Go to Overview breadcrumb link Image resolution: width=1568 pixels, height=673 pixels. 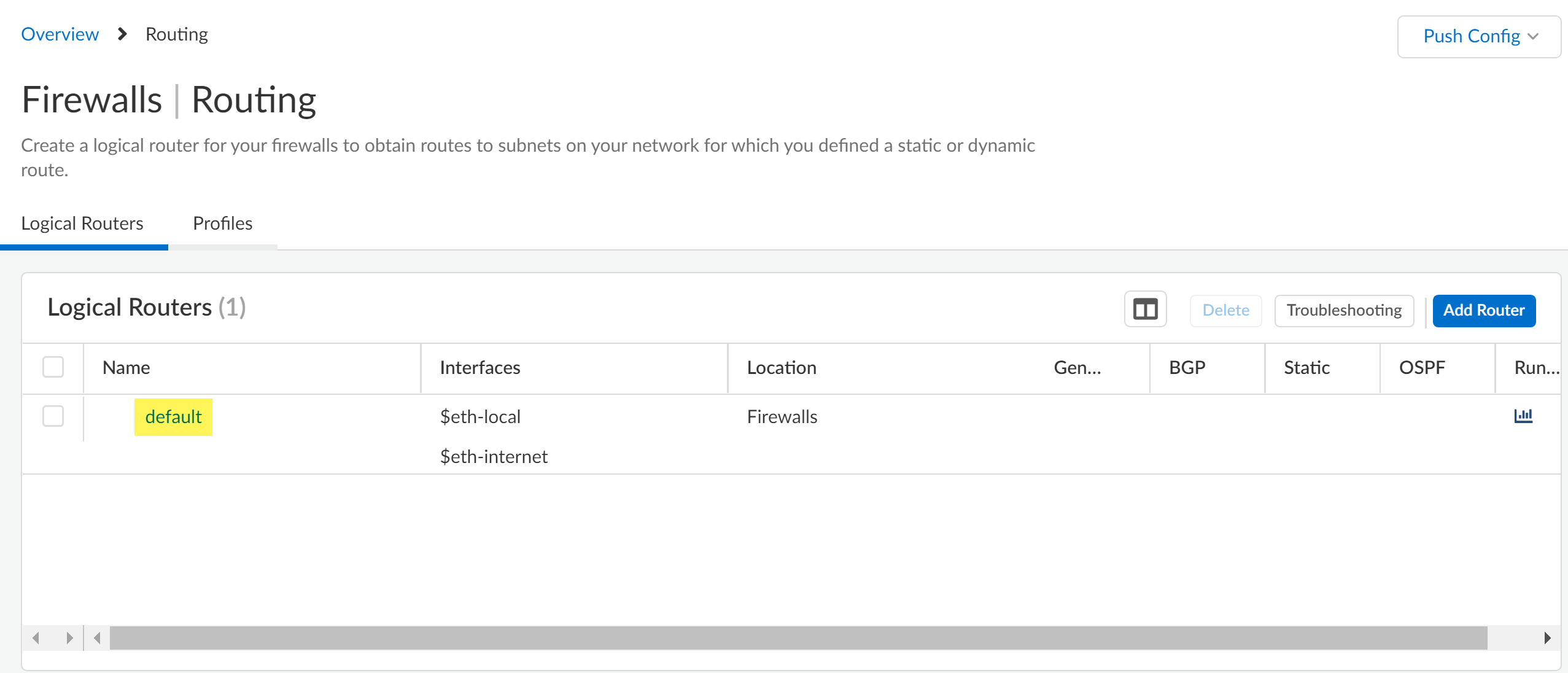click(x=60, y=34)
